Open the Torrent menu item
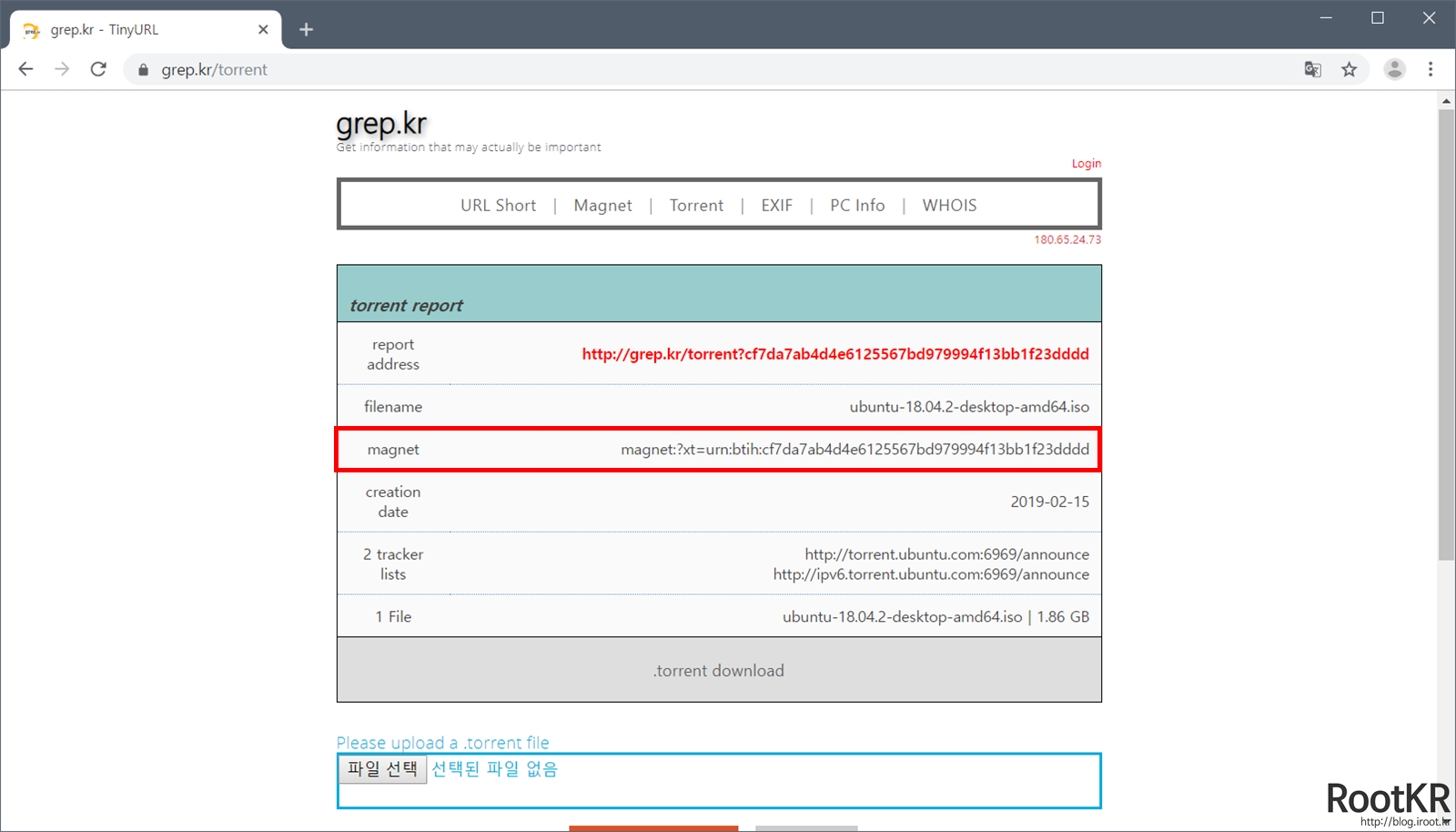1456x832 pixels. (696, 206)
